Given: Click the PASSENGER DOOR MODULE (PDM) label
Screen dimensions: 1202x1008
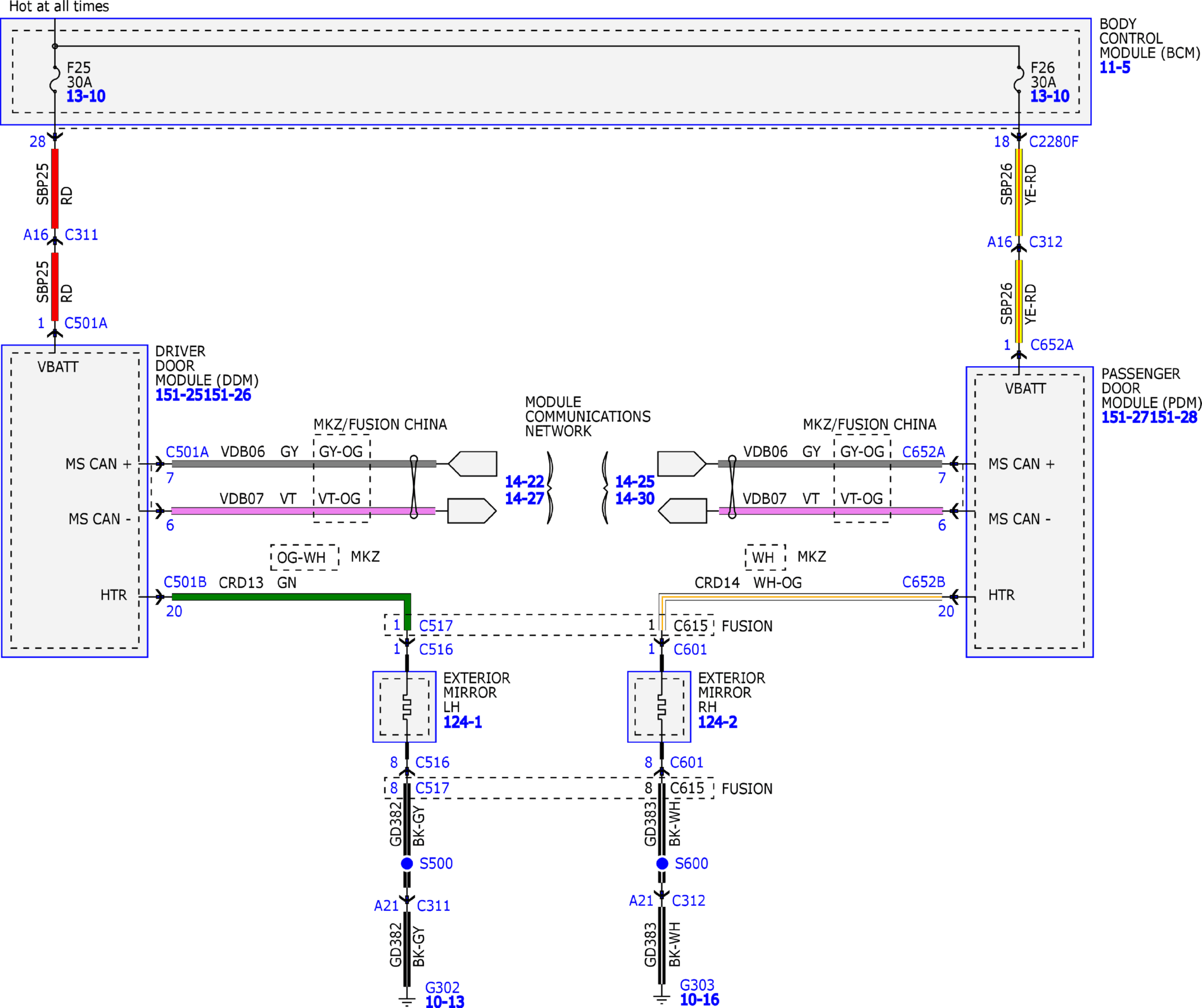Looking at the screenshot, I should [1151, 388].
